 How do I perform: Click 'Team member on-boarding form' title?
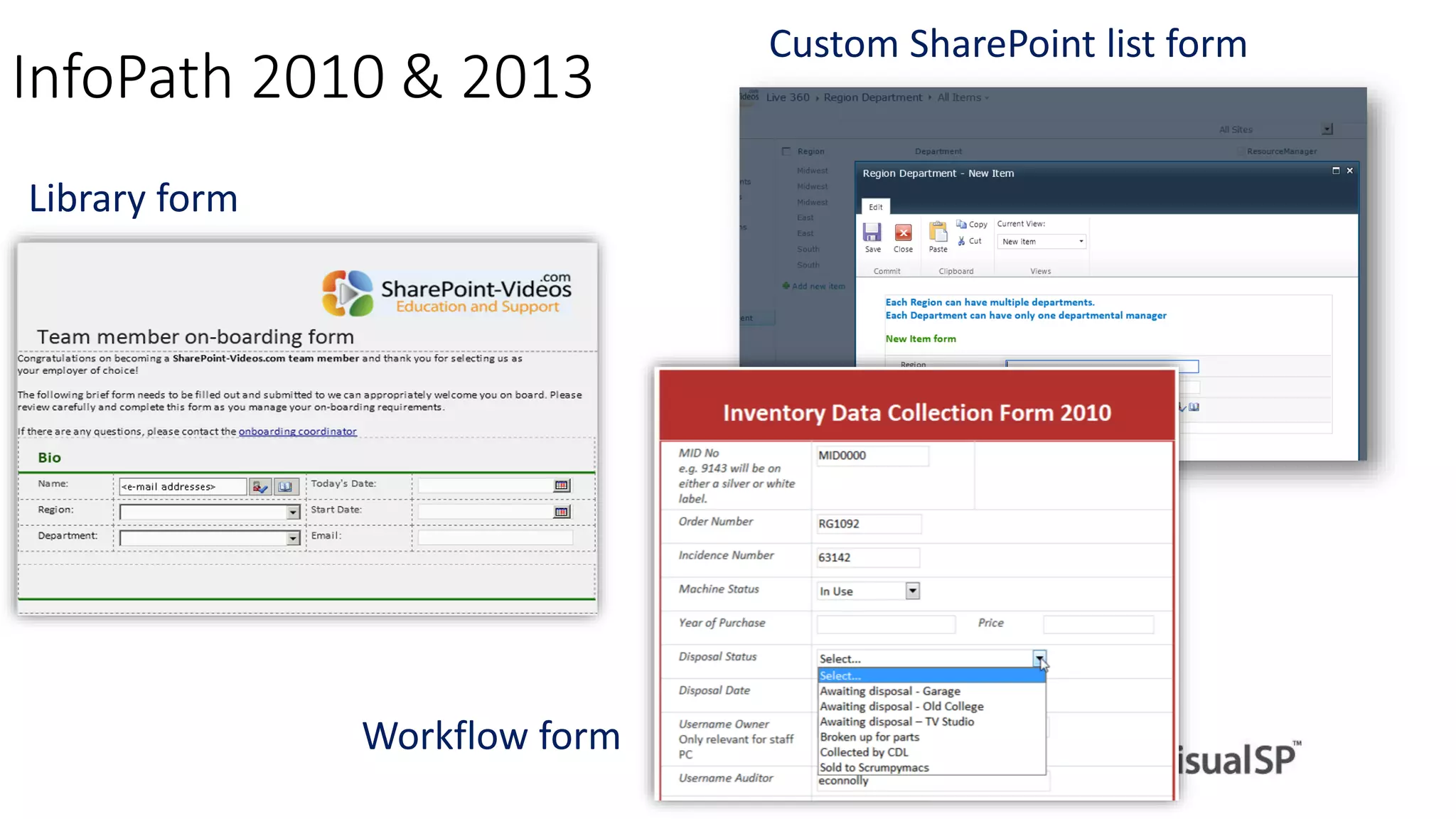click(x=196, y=337)
